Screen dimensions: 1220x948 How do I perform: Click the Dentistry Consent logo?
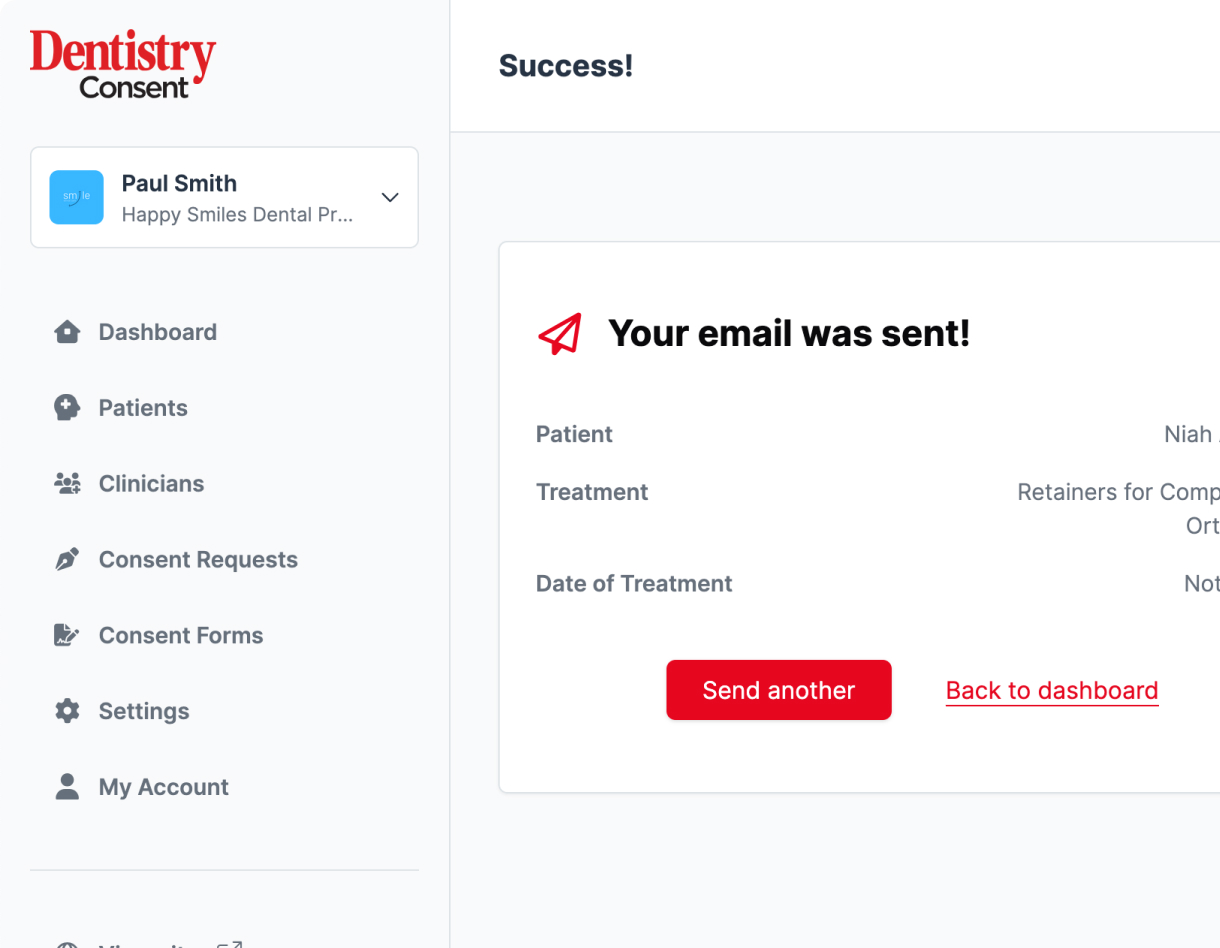tap(123, 65)
